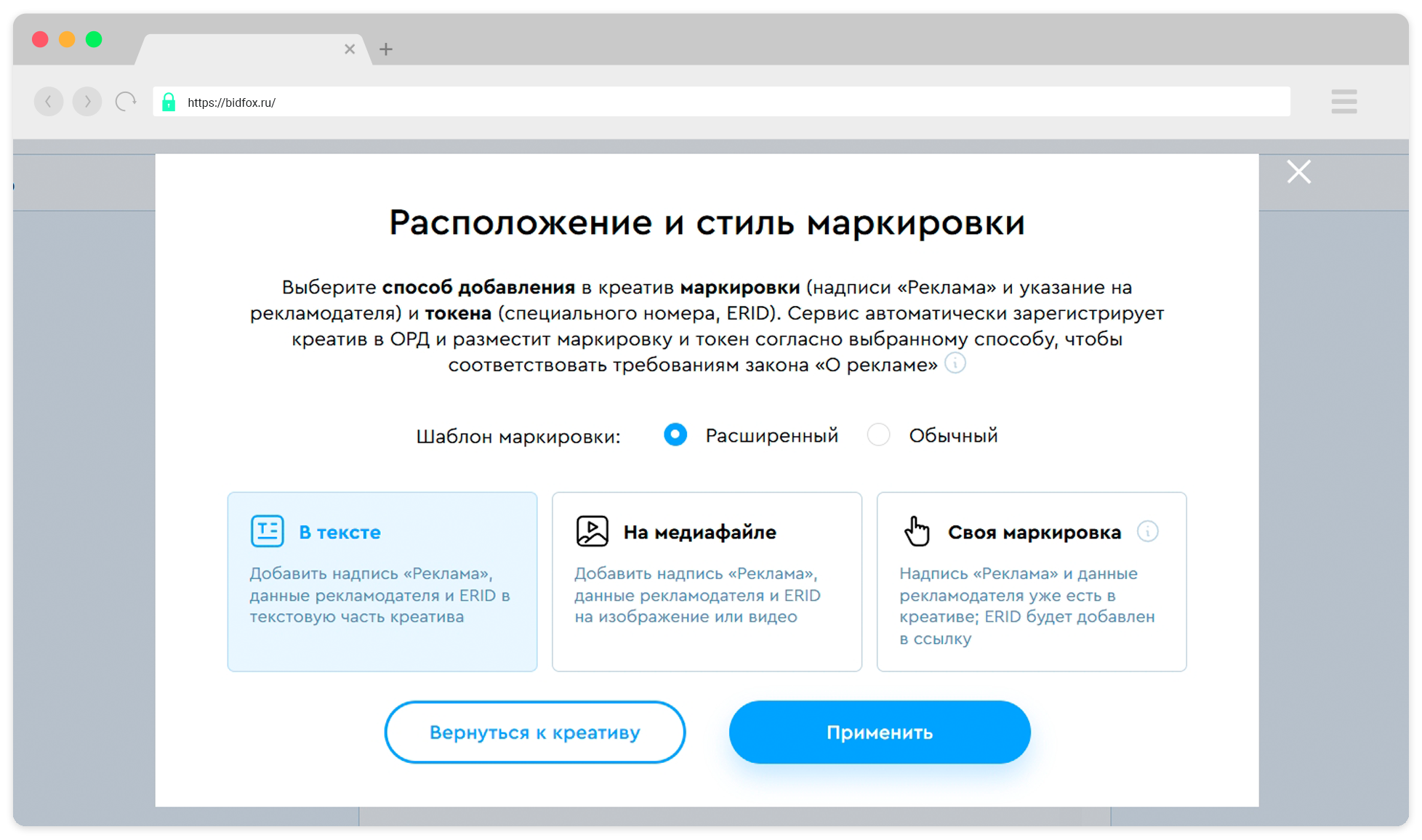The width and height of the screenshot is (1422, 840).
Task: Click the 'Применить' button
Action: tap(880, 732)
